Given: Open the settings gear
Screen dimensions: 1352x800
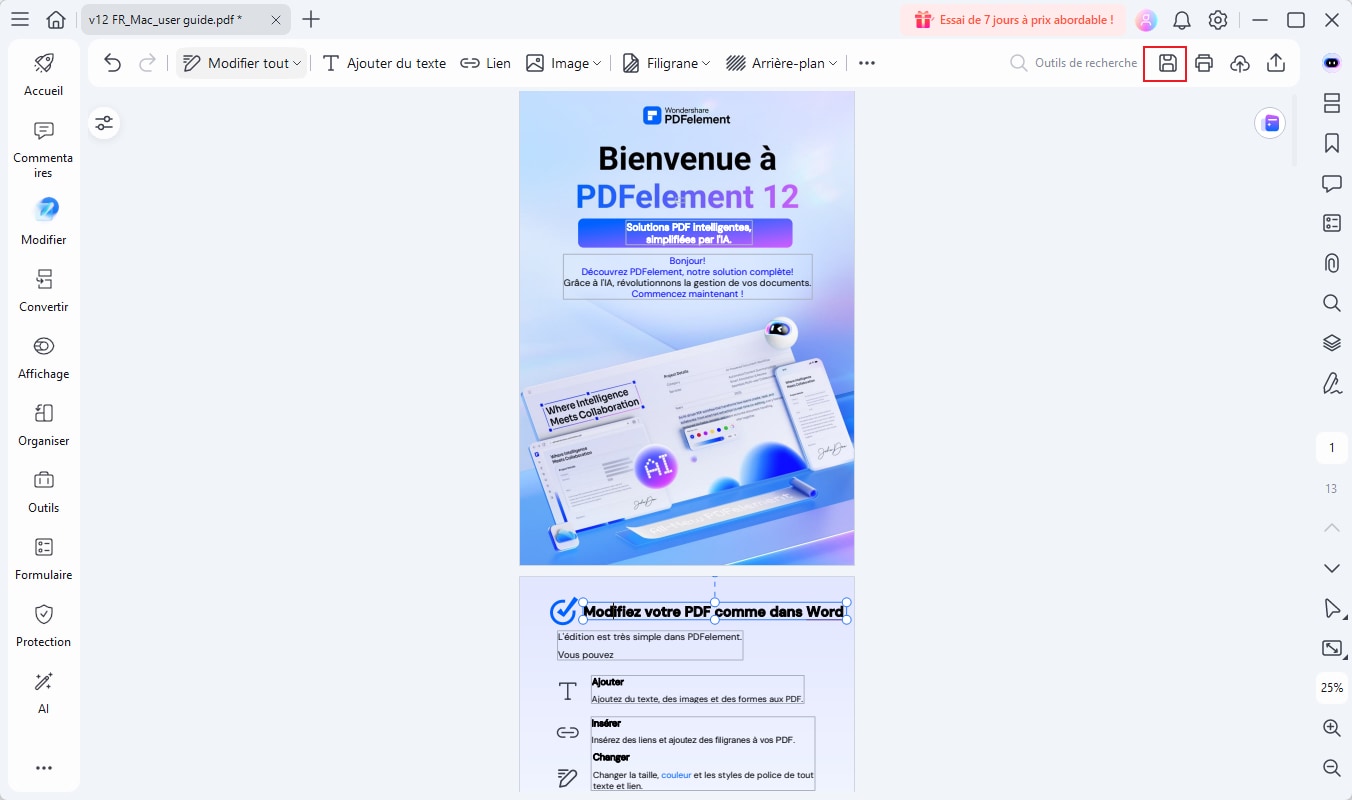Looking at the screenshot, I should click(1218, 20).
